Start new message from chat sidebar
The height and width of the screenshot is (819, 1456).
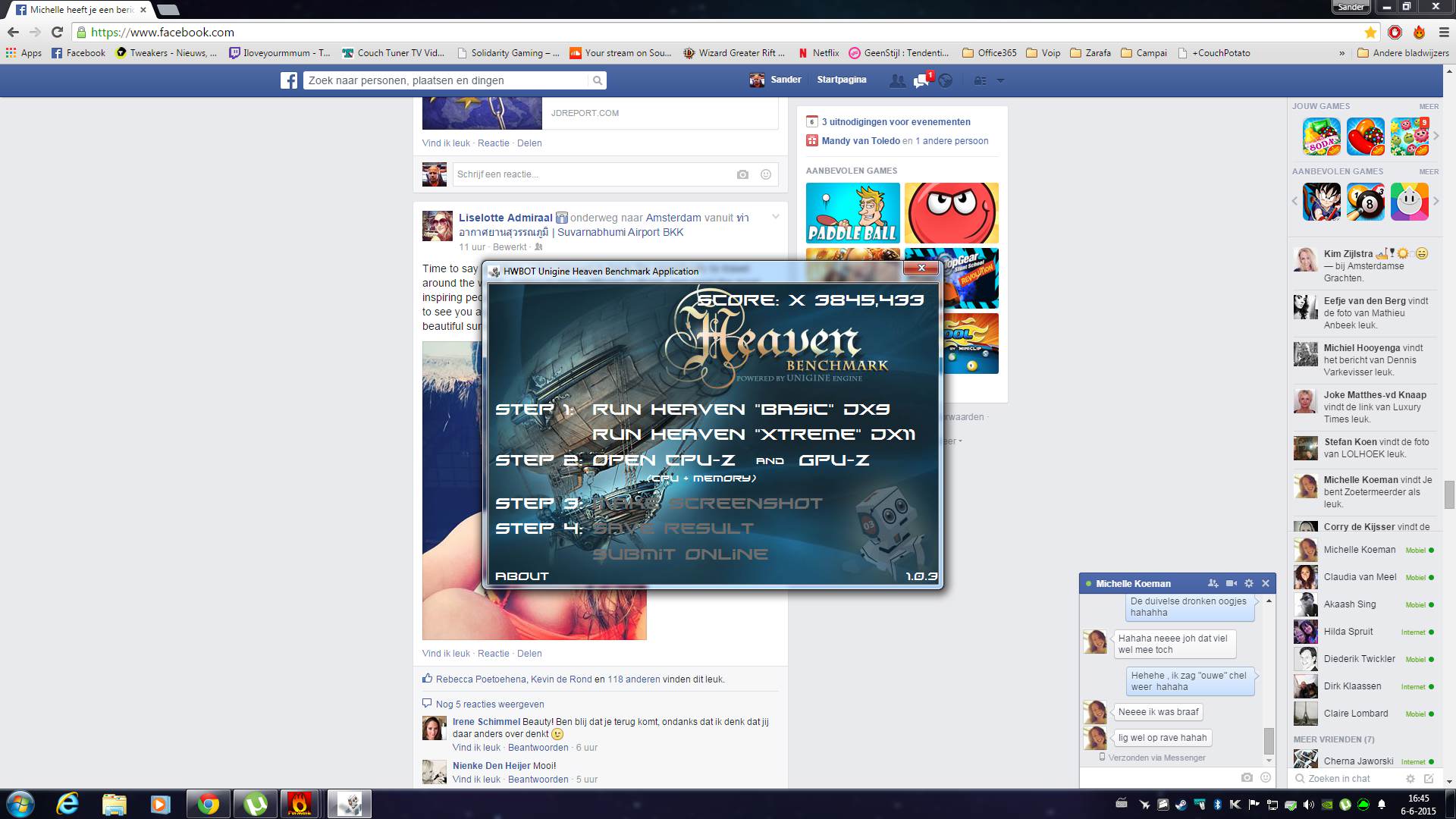1429,779
